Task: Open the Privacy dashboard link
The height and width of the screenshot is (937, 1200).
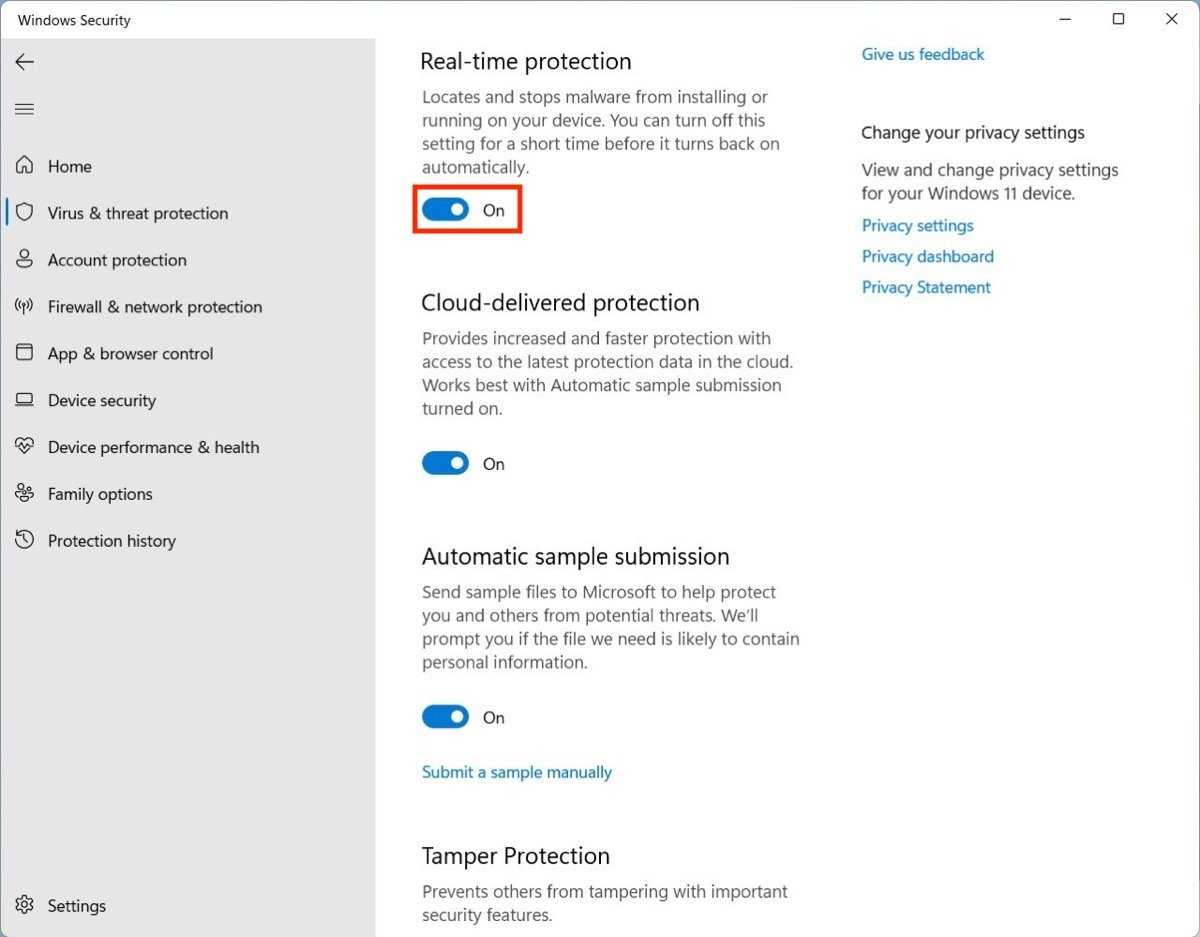Action: tap(928, 257)
